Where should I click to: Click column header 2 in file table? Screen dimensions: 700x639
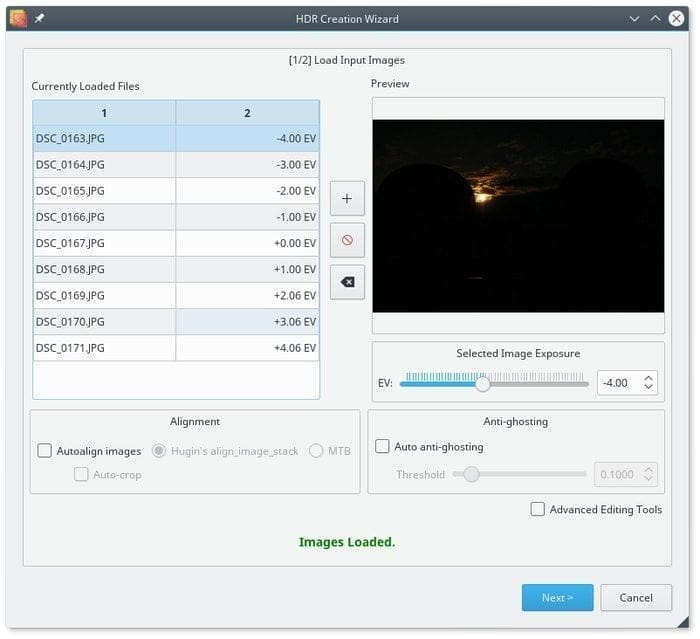[247, 113]
